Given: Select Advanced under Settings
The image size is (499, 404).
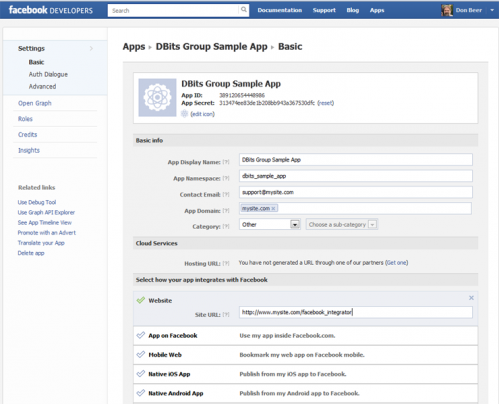Looking at the screenshot, I should click(x=42, y=86).
